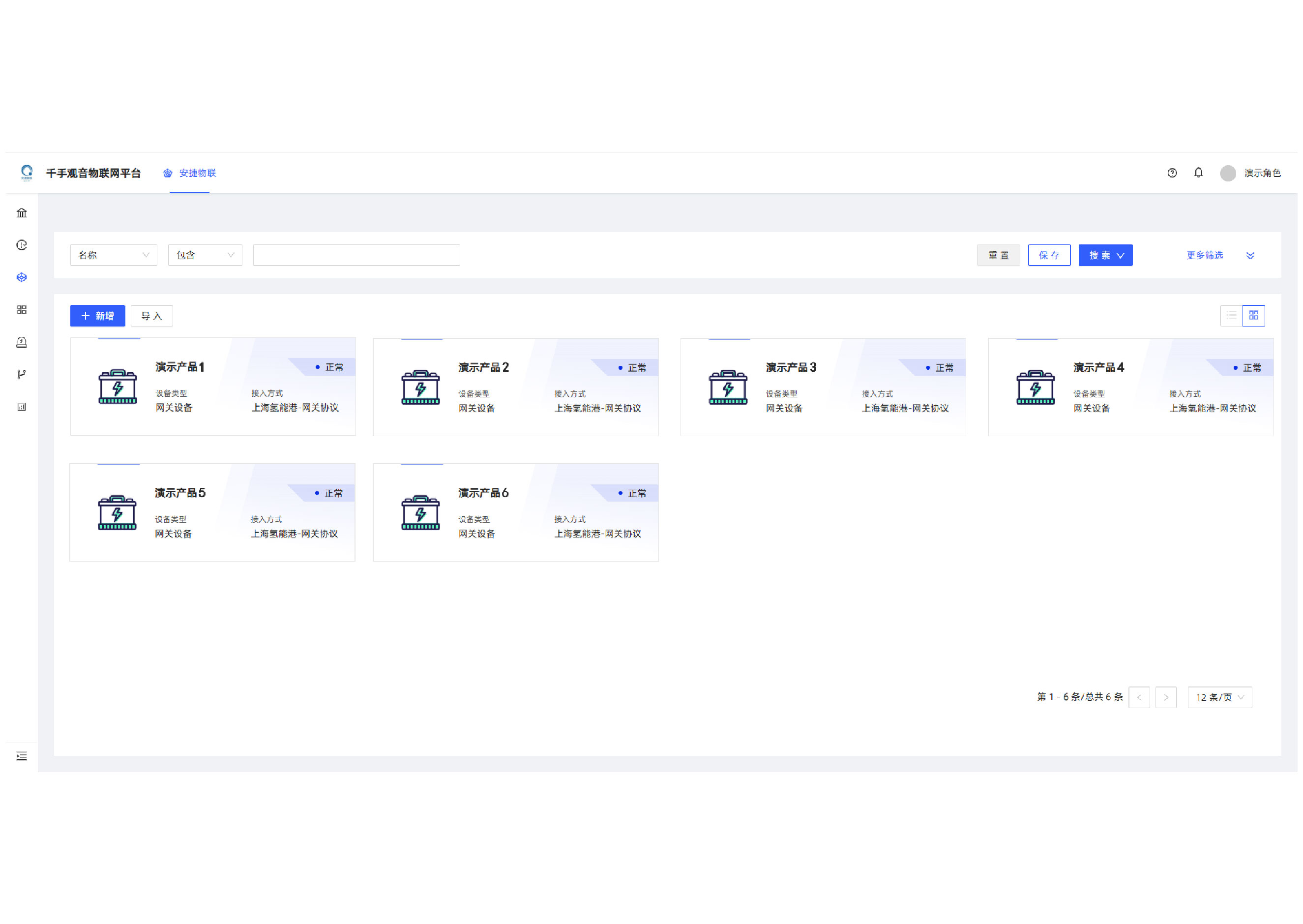Image resolution: width=1303 pixels, height=924 pixels.
Task: Click the 重置 reset button
Action: pos(998,255)
